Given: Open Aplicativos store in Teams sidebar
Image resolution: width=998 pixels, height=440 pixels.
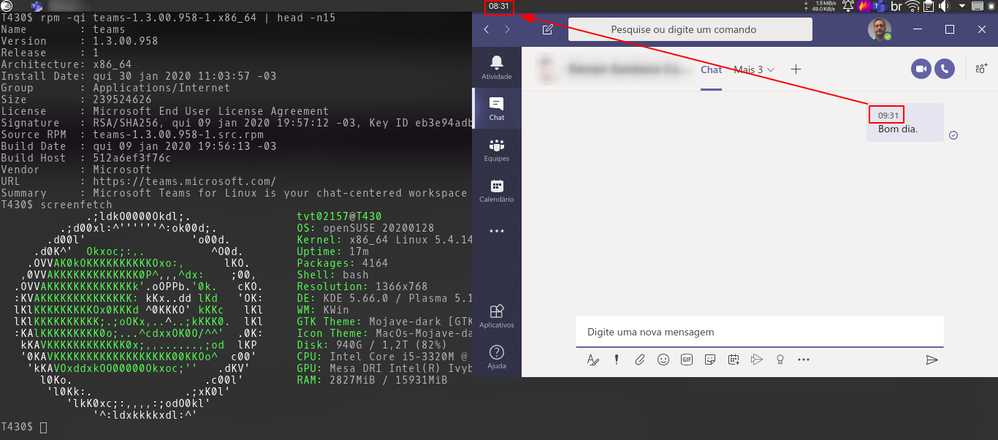Looking at the screenshot, I should click(496, 316).
